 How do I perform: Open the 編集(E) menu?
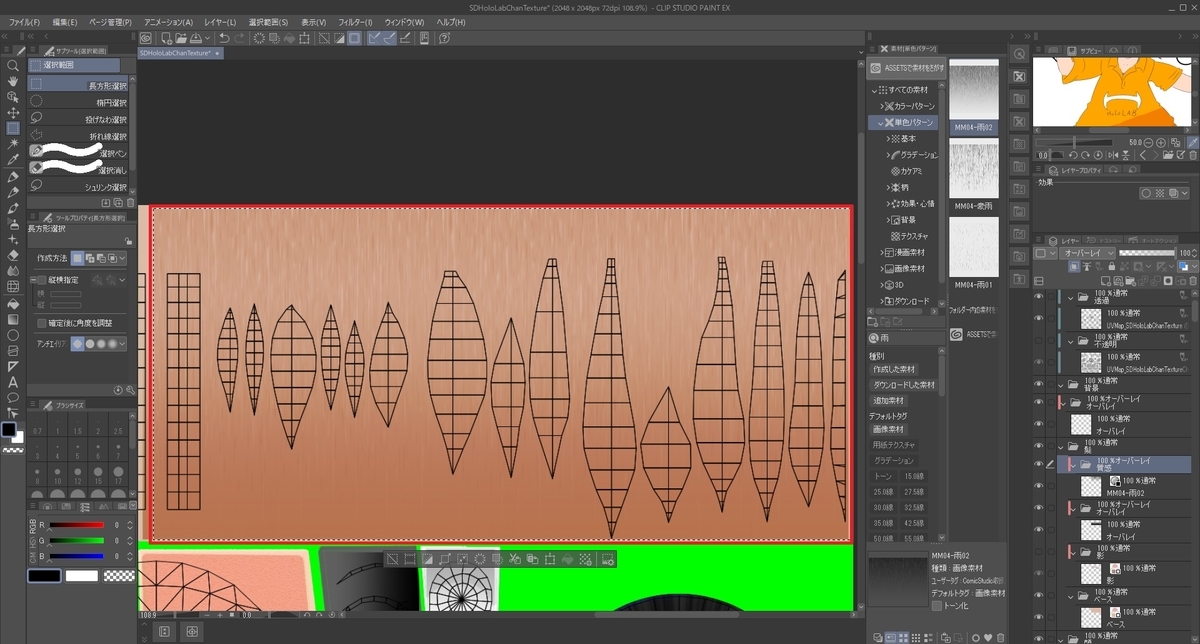pyautogui.click(x=65, y=22)
